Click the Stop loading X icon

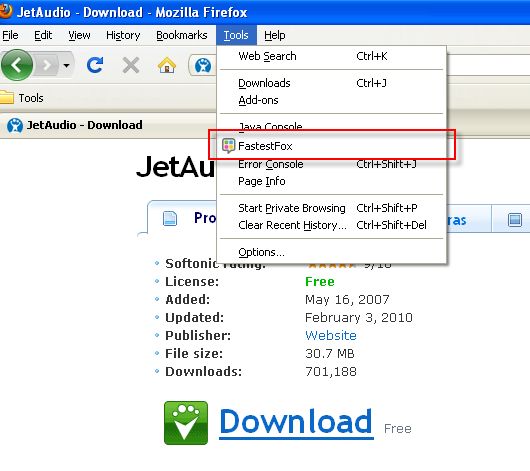pyautogui.click(x=131, y=65)
